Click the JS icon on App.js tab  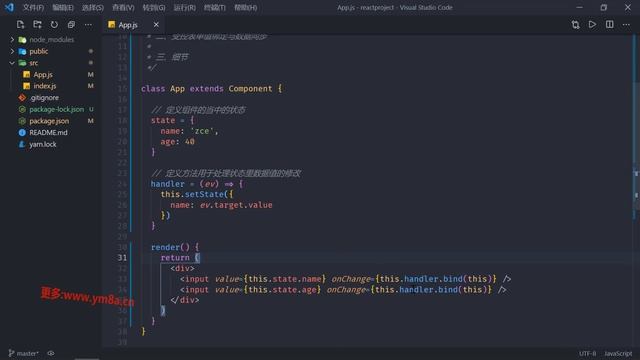(111, 25)
